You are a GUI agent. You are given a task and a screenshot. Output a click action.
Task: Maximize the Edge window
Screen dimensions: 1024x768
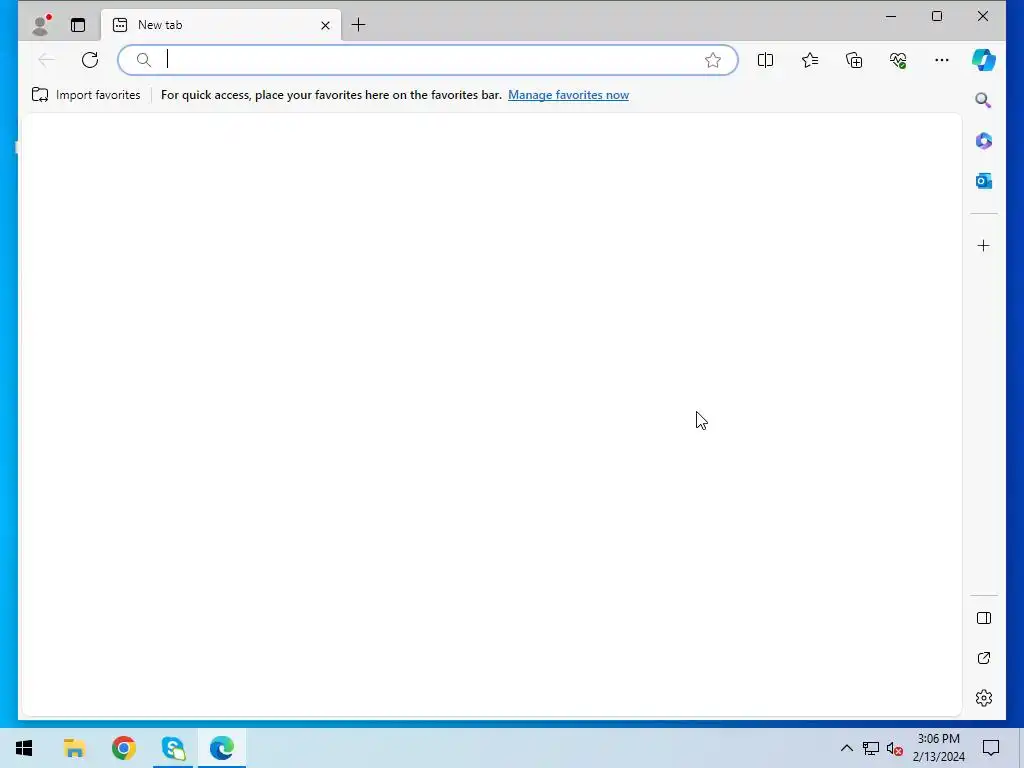(x=936, y=16)
